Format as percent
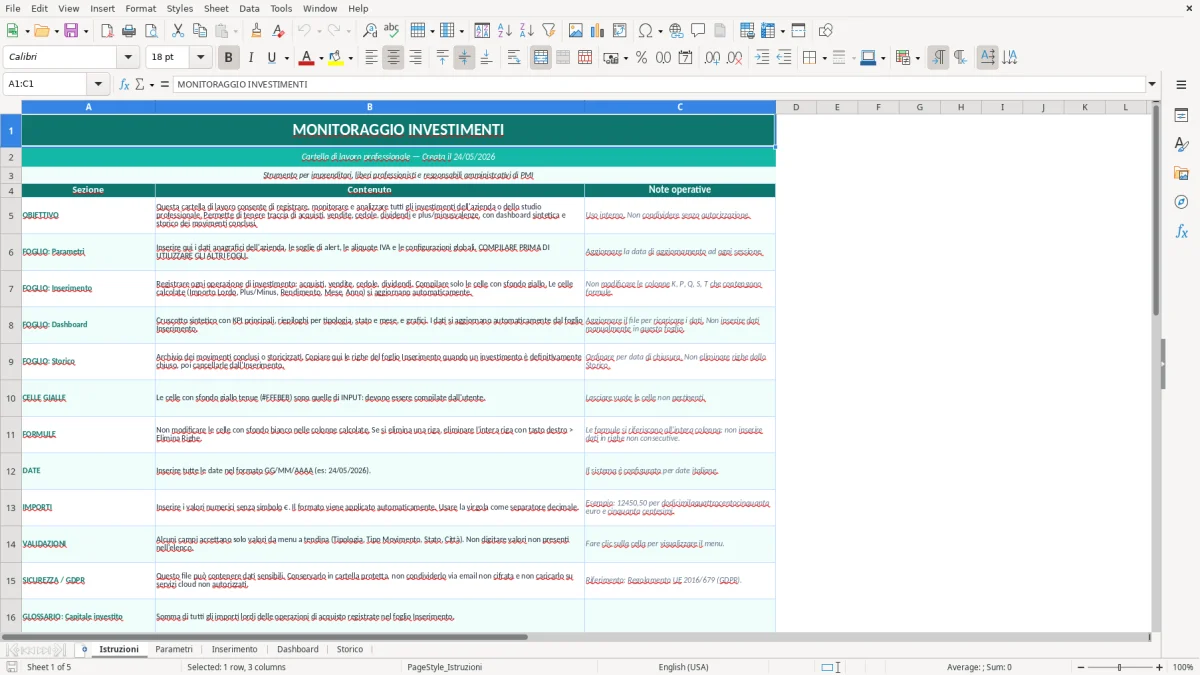 [x=641, y=58]
